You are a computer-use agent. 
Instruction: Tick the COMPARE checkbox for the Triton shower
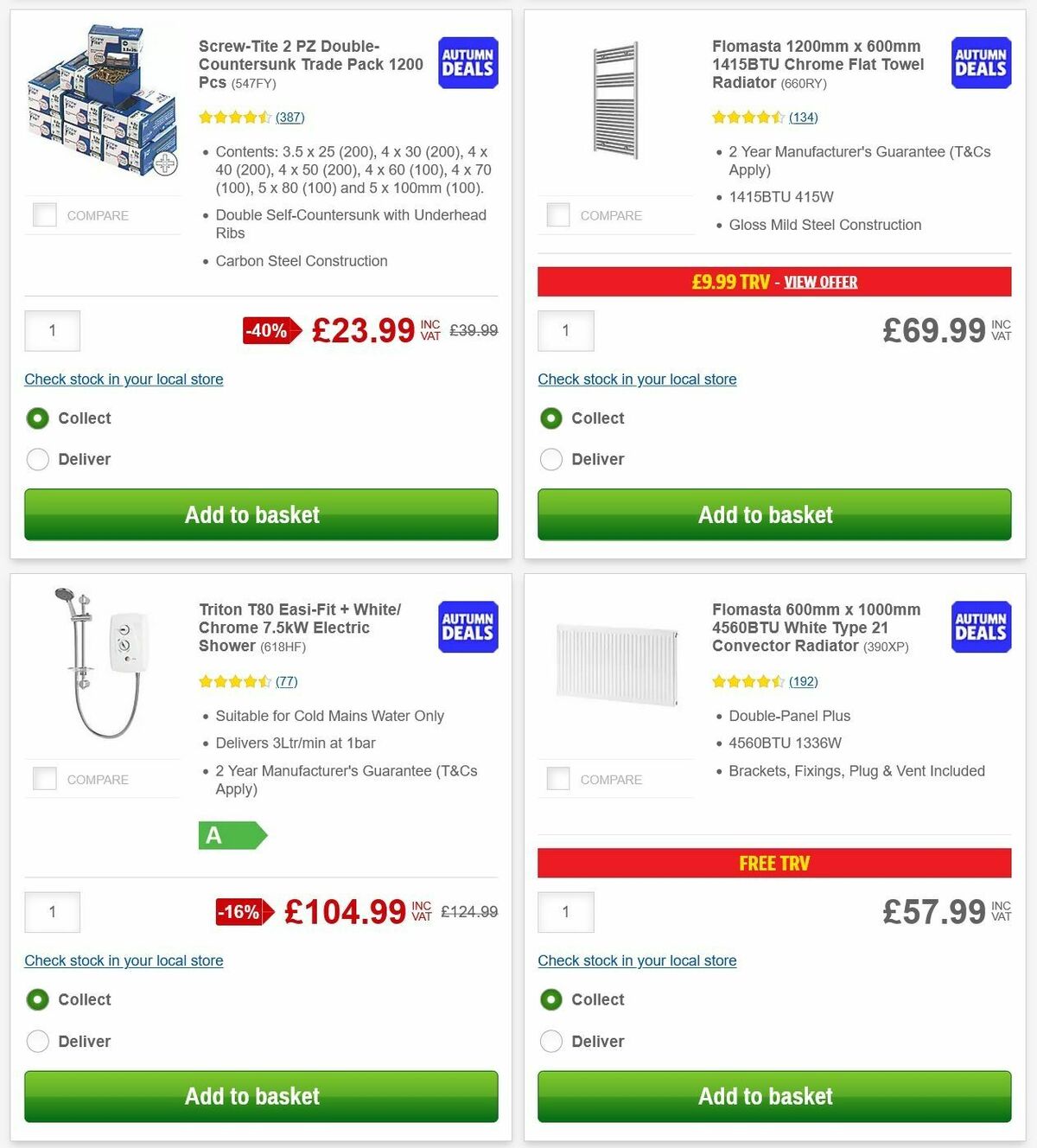[x=44, y=778]
